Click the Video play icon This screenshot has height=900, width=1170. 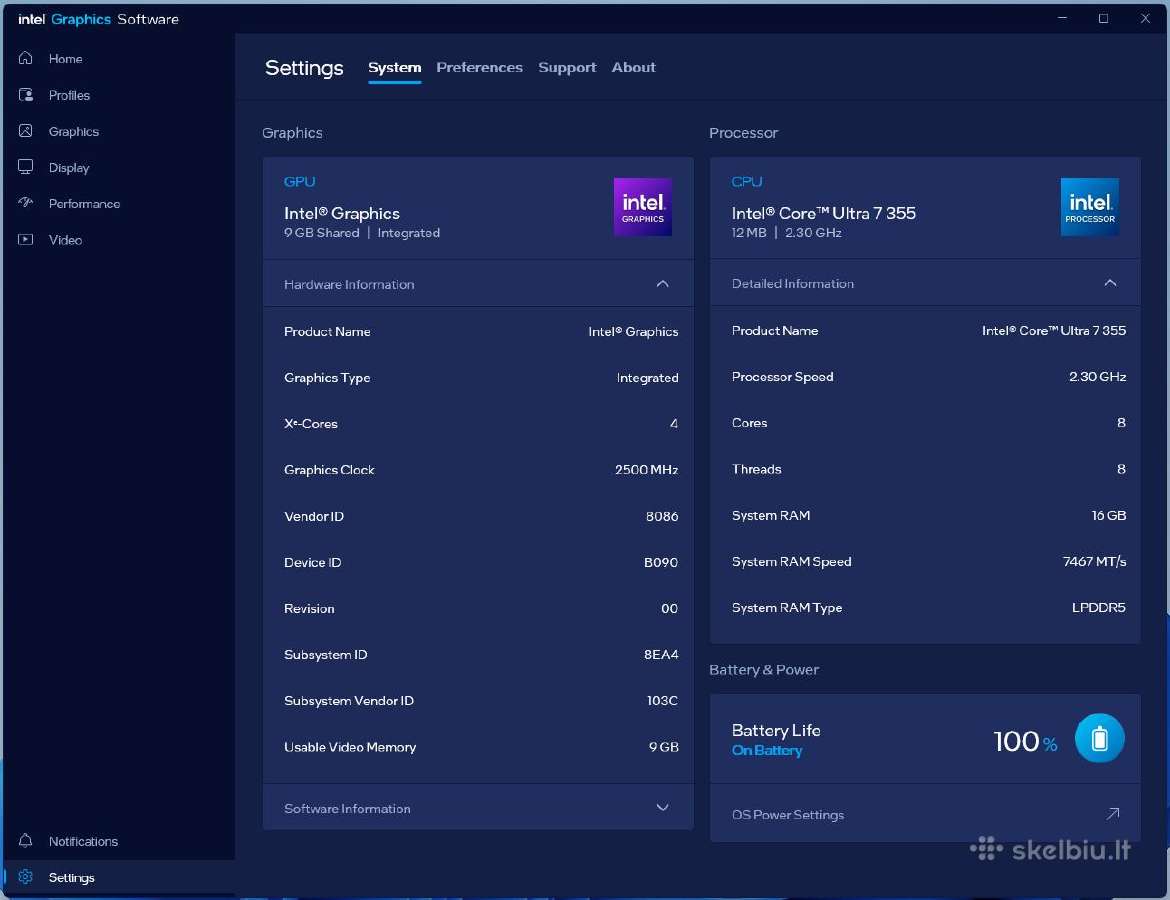(25, 240)
